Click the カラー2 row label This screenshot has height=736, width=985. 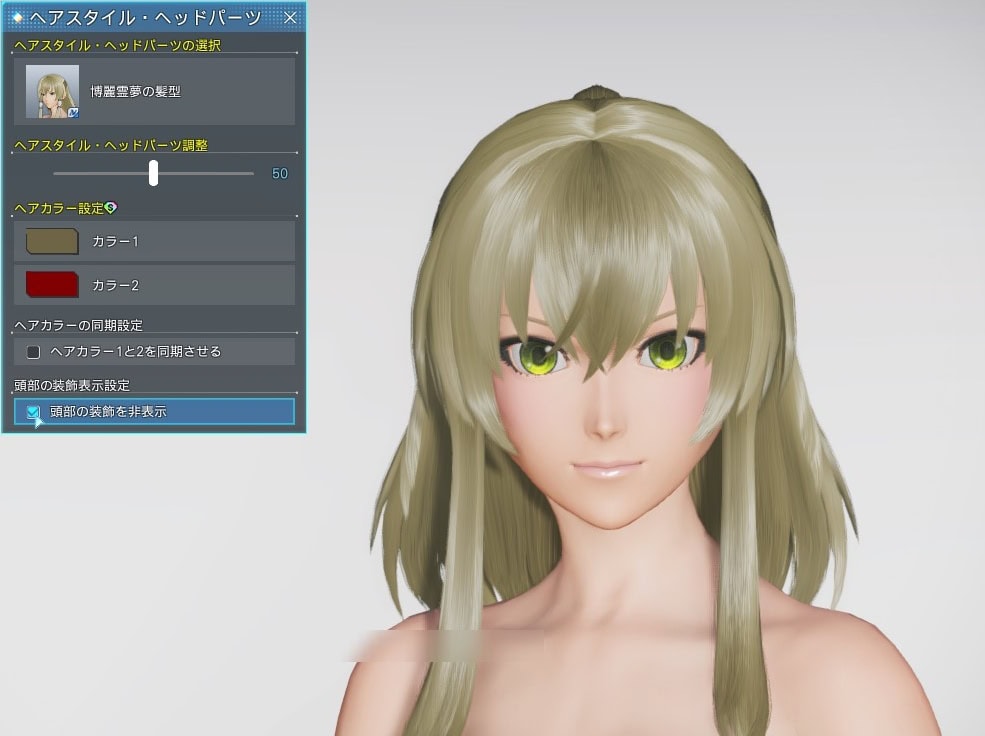[x=115, y=285]
